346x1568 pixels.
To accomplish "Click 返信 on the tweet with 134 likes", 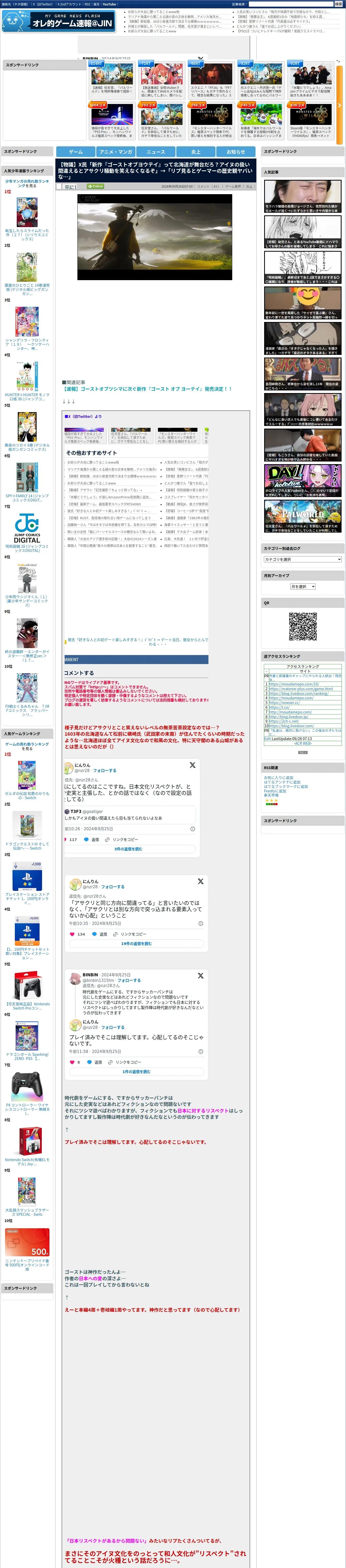I will point(99,934).
